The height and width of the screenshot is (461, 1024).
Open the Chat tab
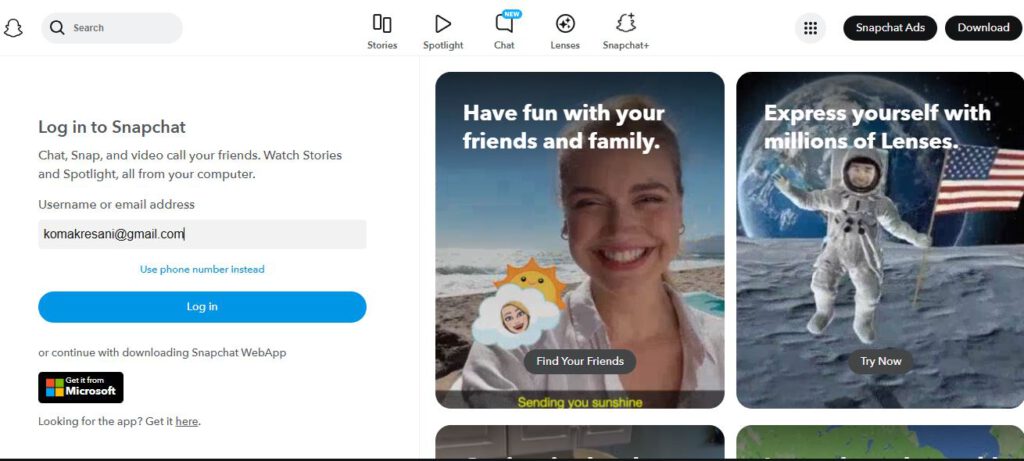[504, 32]
